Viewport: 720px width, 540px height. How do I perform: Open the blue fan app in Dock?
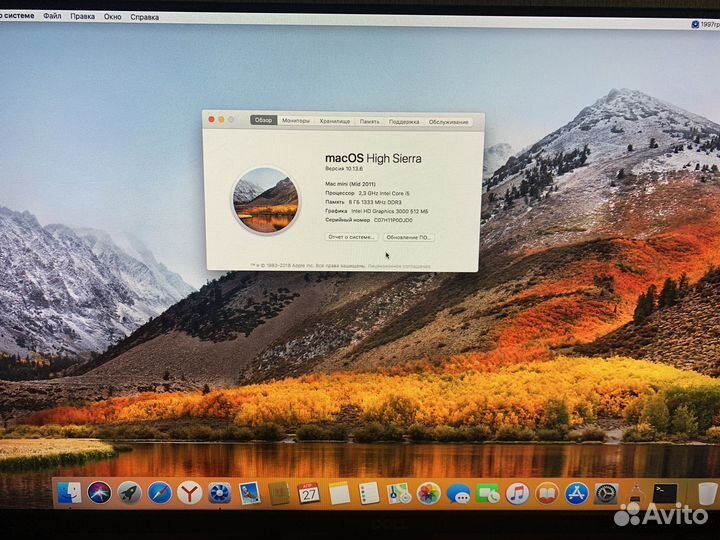tap(219, 494)
